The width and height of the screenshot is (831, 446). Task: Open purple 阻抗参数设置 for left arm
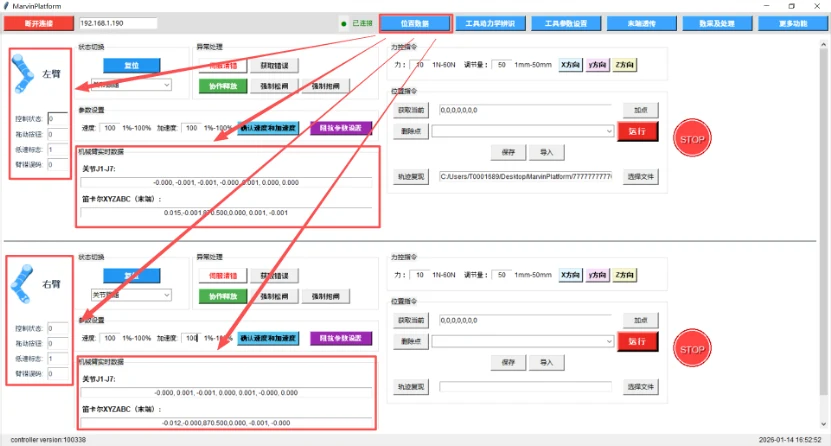pyautogui.click(x=341, y=128)
